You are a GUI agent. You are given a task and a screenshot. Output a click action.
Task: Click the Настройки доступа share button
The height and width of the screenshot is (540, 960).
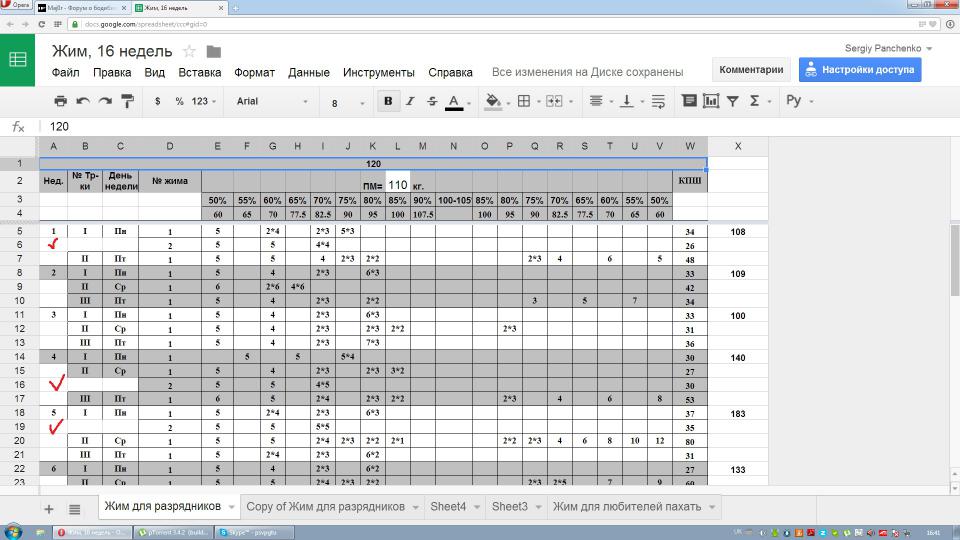[x=858, y=70]
